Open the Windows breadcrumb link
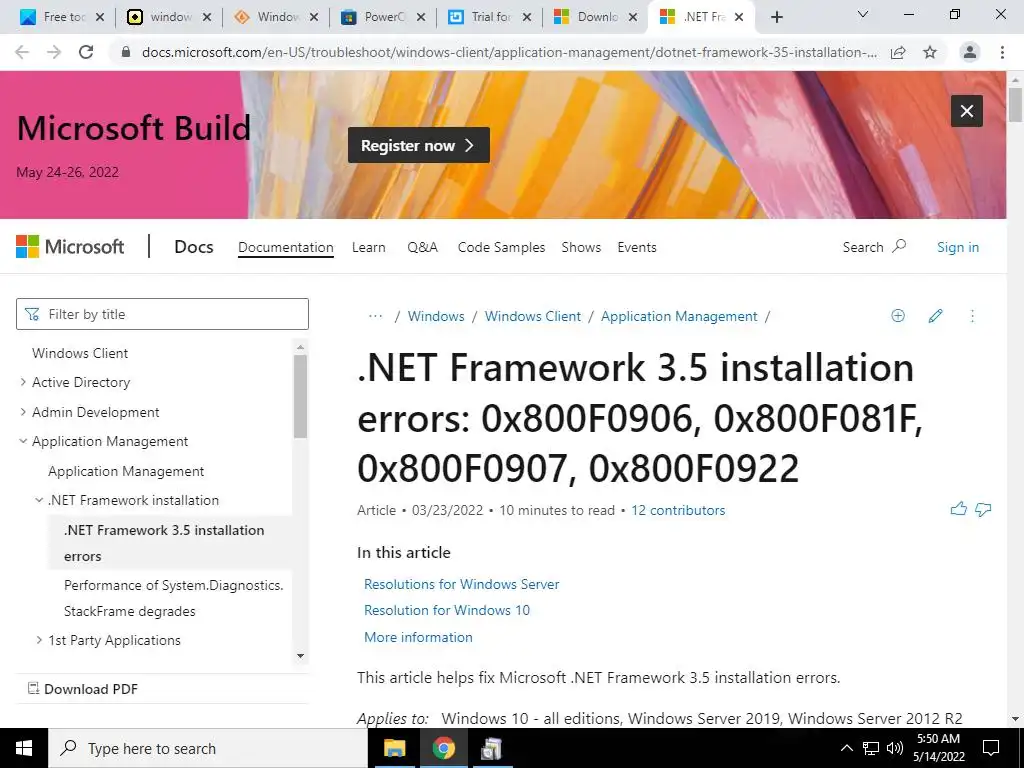The image size is (1024, 768). pos(436,316)
